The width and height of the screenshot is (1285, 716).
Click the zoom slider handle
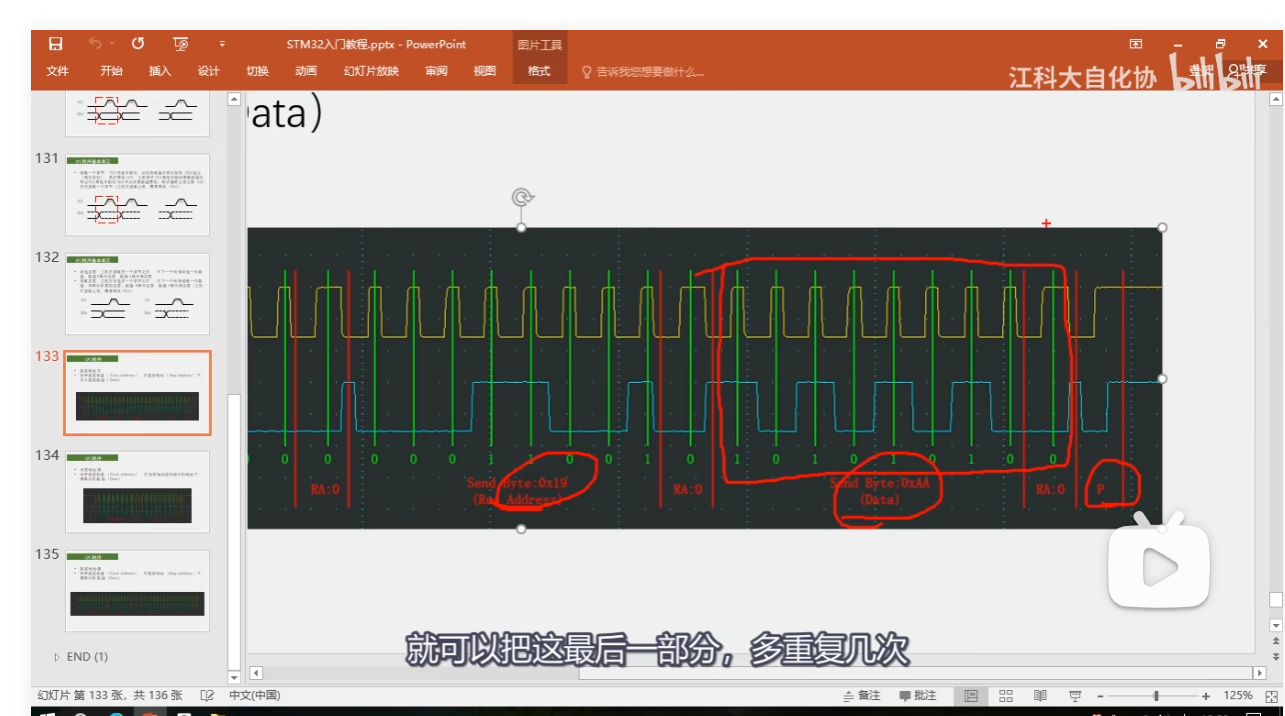click(x=1157, y=695)
